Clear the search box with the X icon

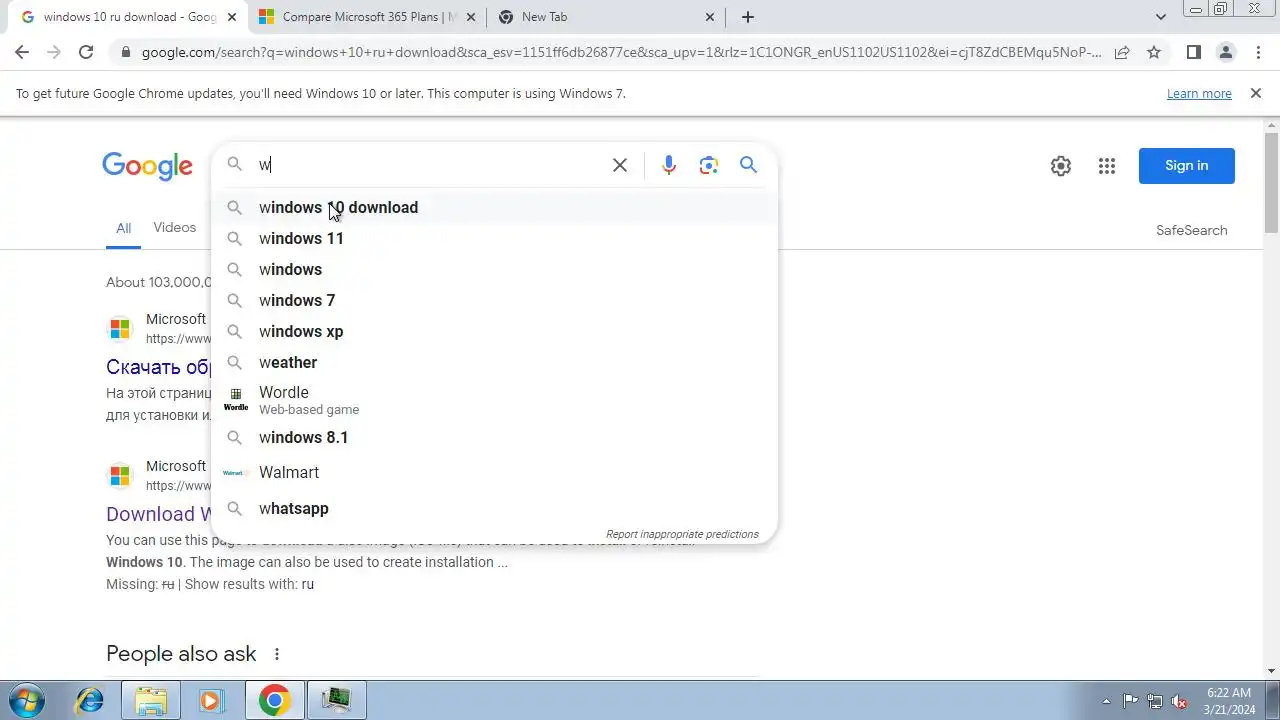pos(620,165)
